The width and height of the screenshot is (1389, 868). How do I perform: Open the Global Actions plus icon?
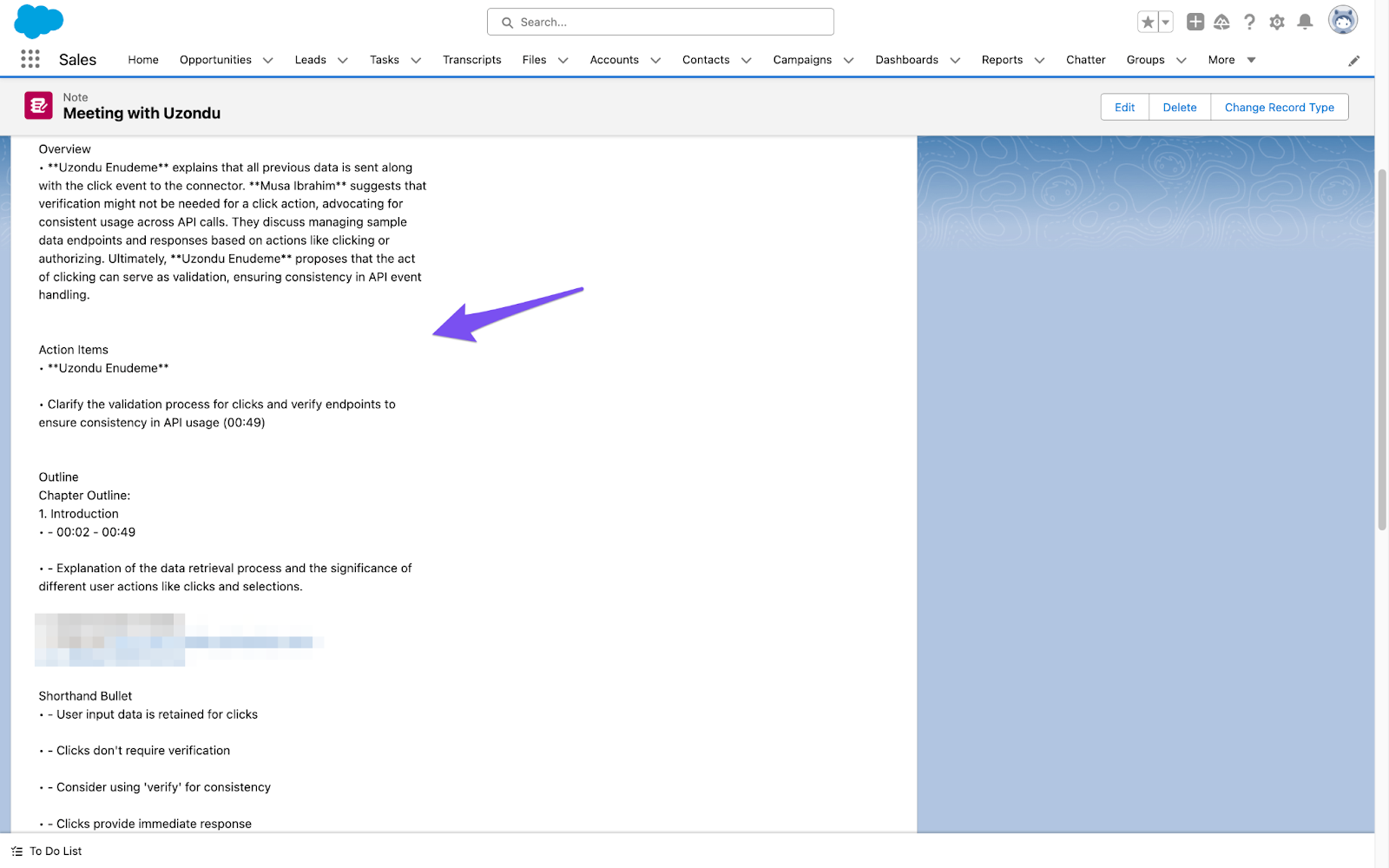(x=1195, y=23)
